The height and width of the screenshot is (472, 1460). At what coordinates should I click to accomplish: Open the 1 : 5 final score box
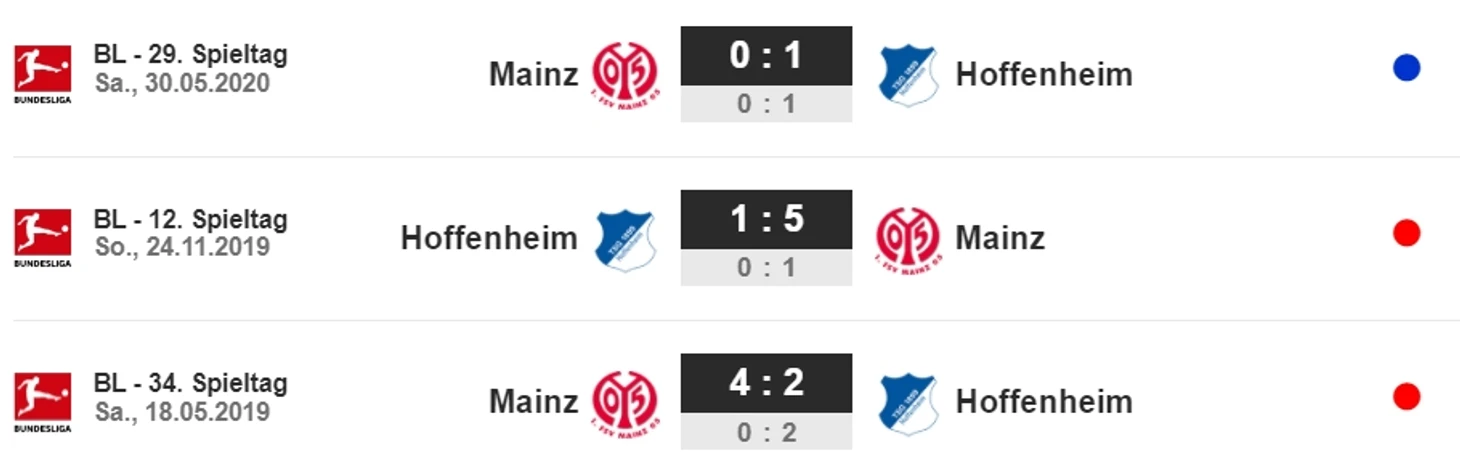coord(766,219)
